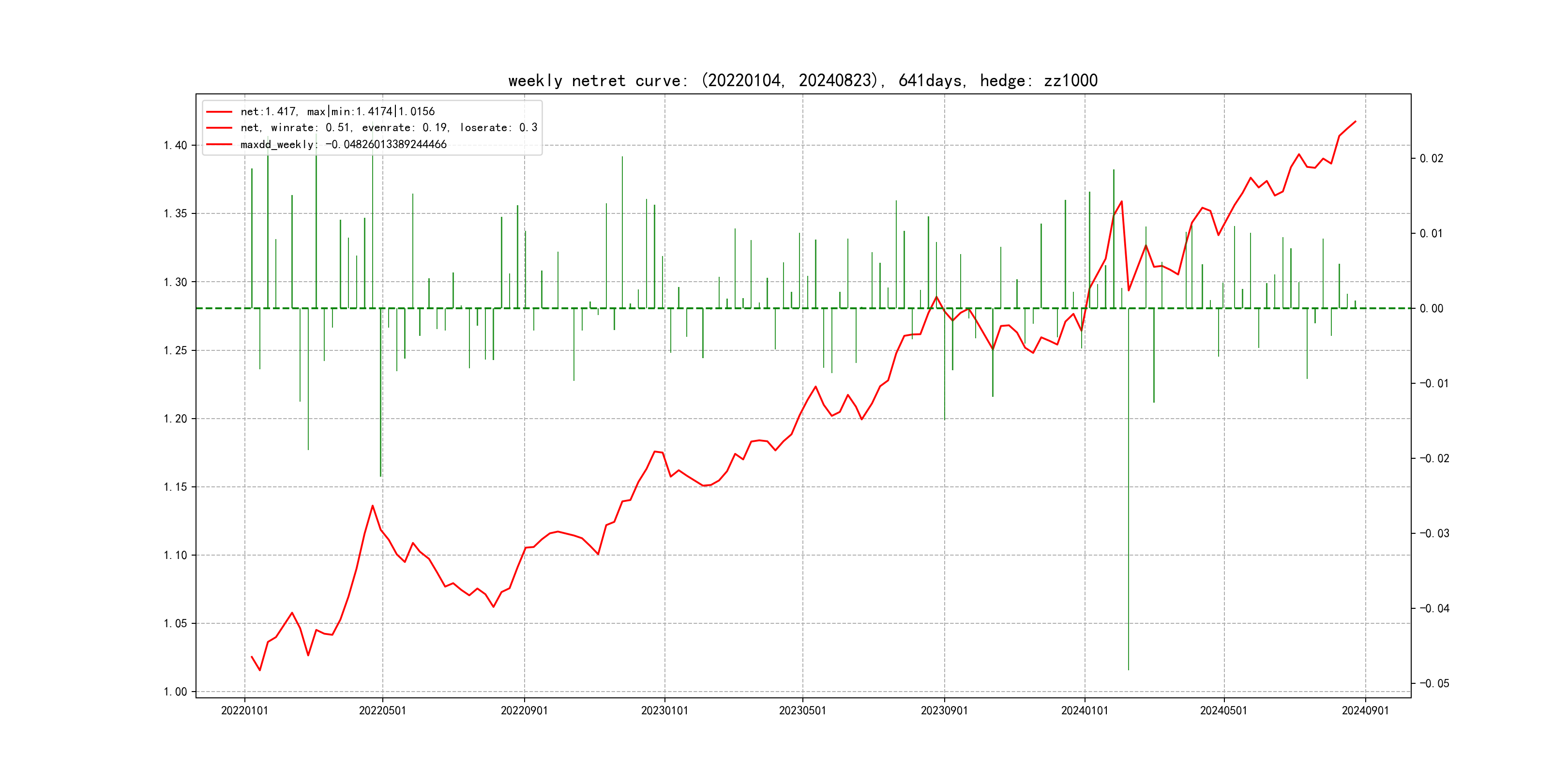Click x-axis label 20230901
1568x784 pixels.
pos(944,710)
